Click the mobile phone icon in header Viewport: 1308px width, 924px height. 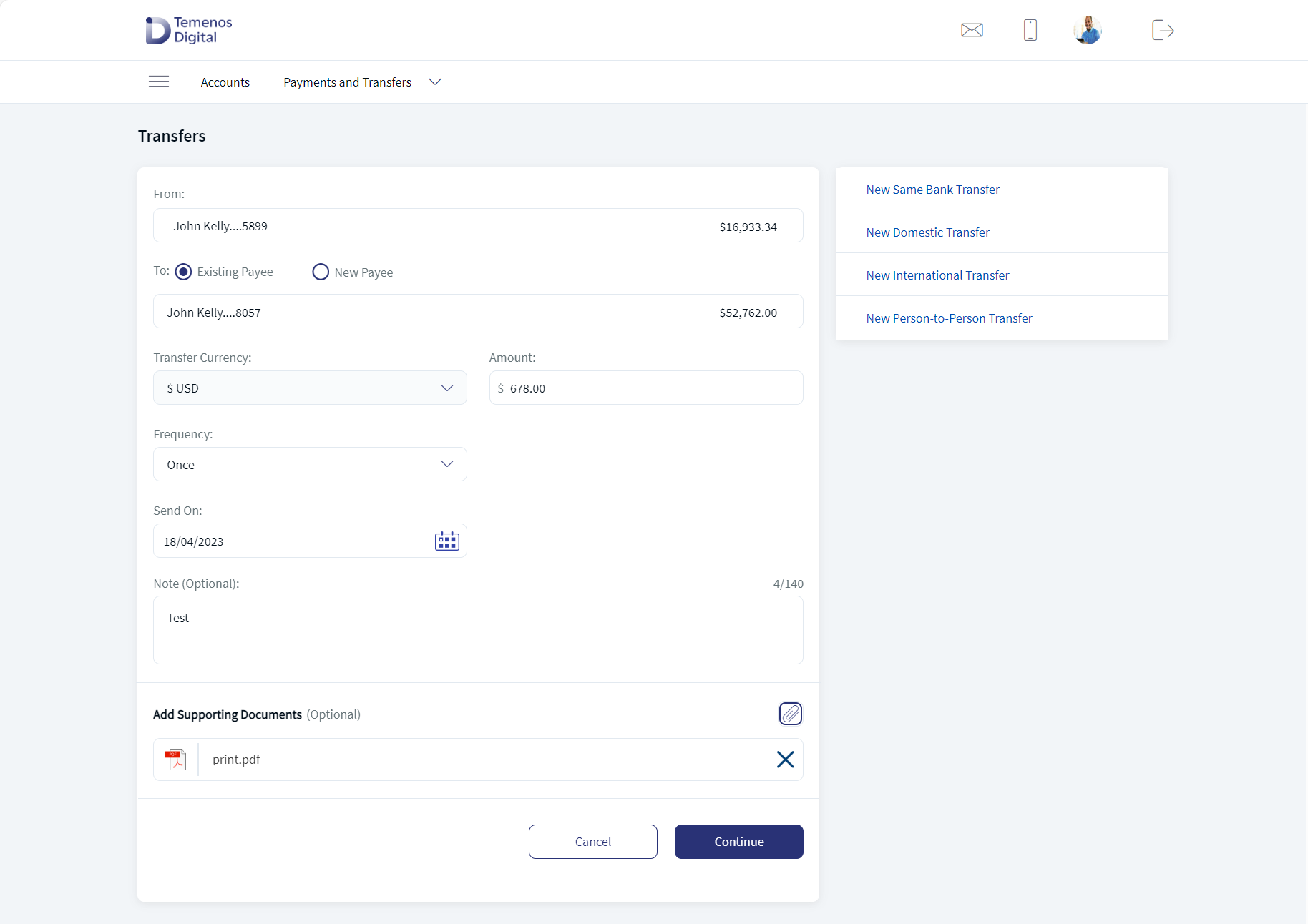1030,30
